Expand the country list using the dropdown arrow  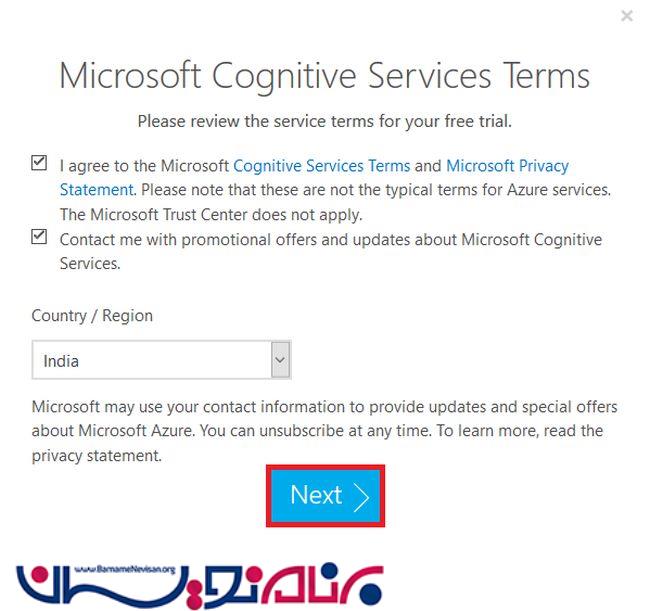280,360
